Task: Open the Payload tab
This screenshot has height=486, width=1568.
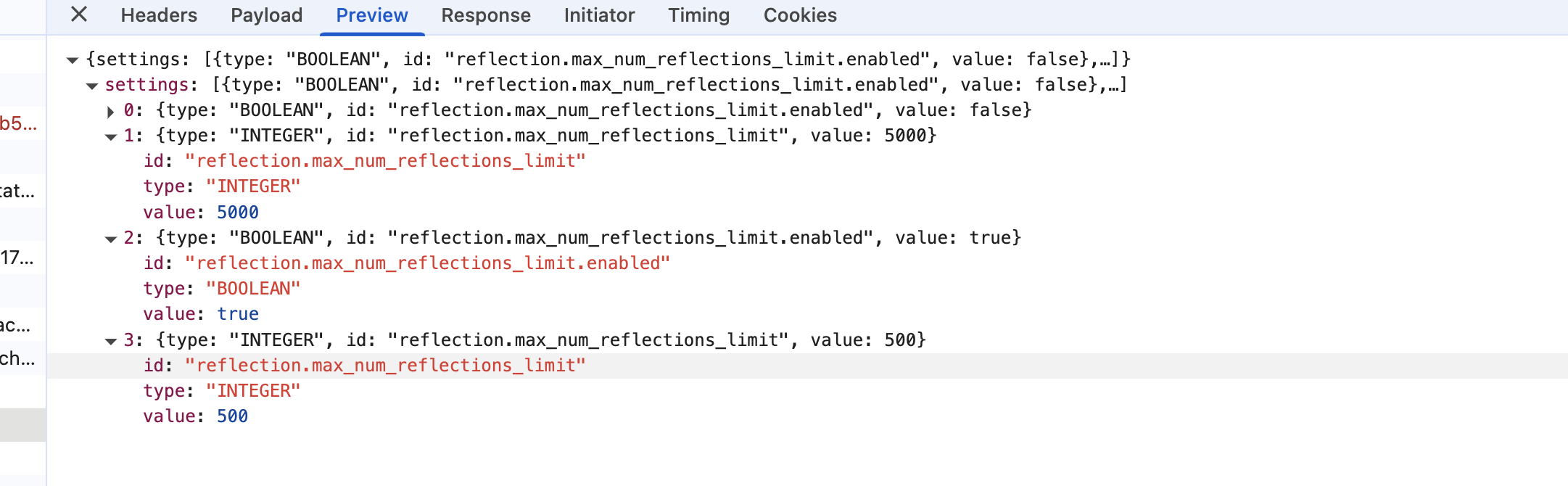Action: pos(266,15)
